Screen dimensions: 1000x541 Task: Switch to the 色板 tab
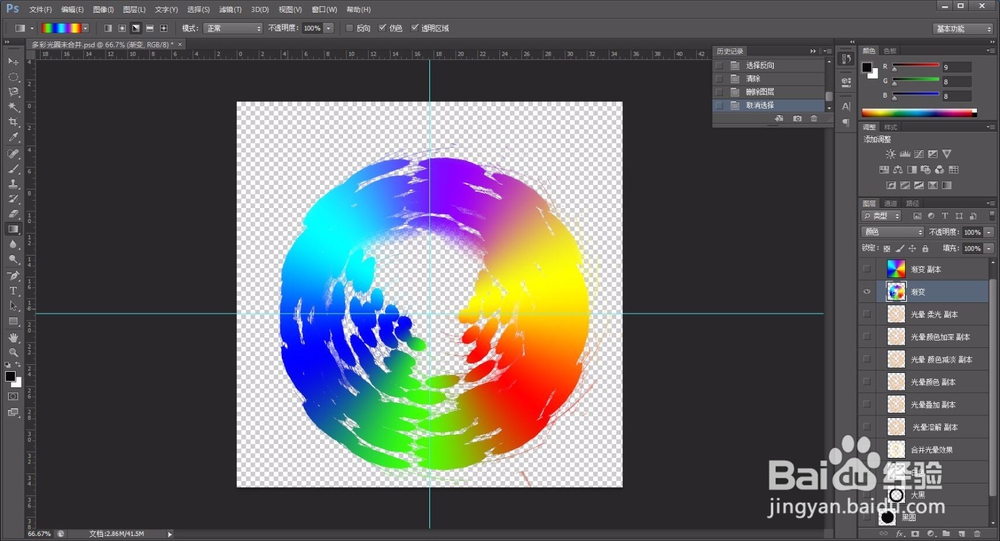(x=890, y=50)
